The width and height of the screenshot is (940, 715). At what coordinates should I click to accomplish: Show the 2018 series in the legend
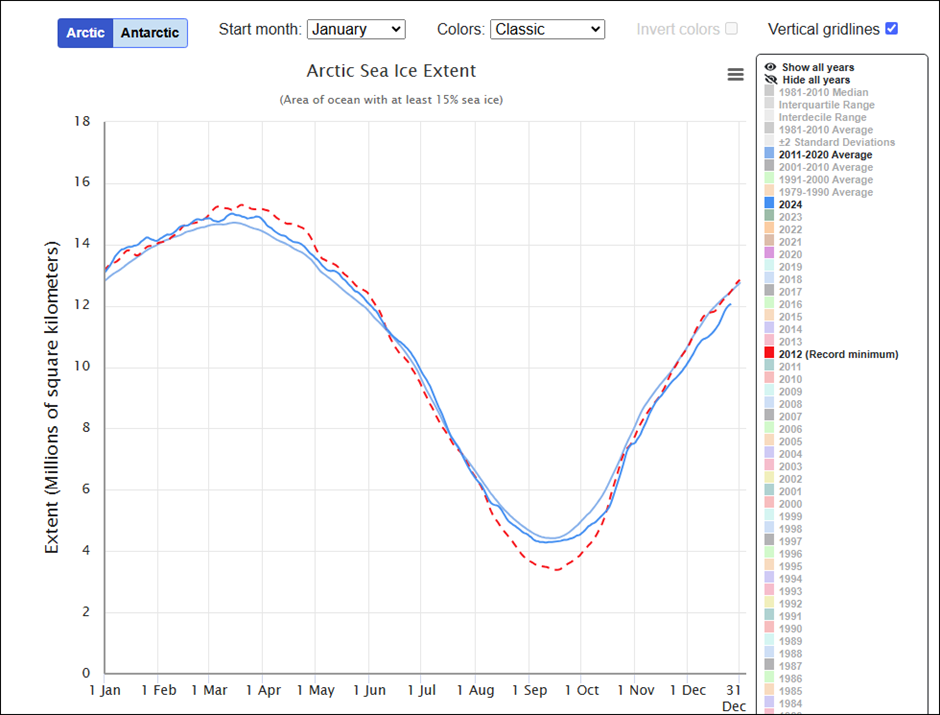pos(790,279)
